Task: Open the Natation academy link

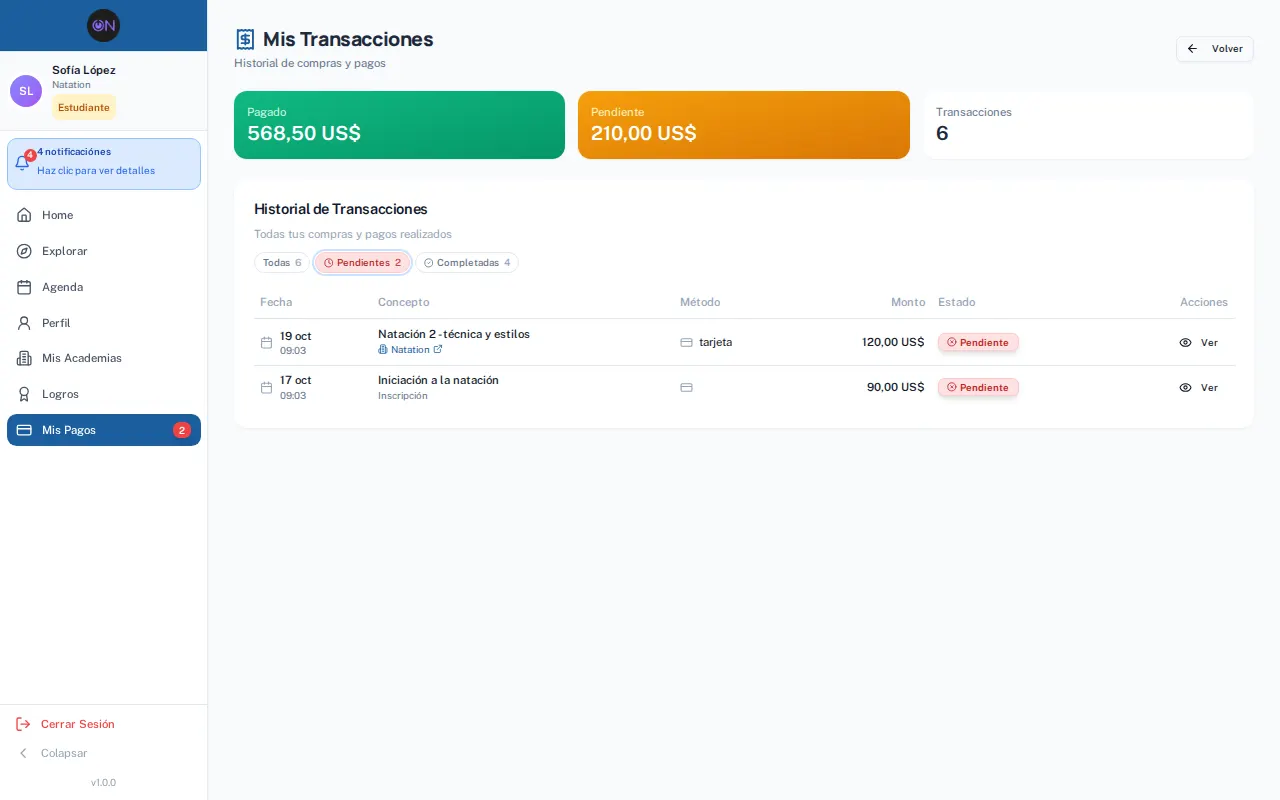Action: point(410,350)
